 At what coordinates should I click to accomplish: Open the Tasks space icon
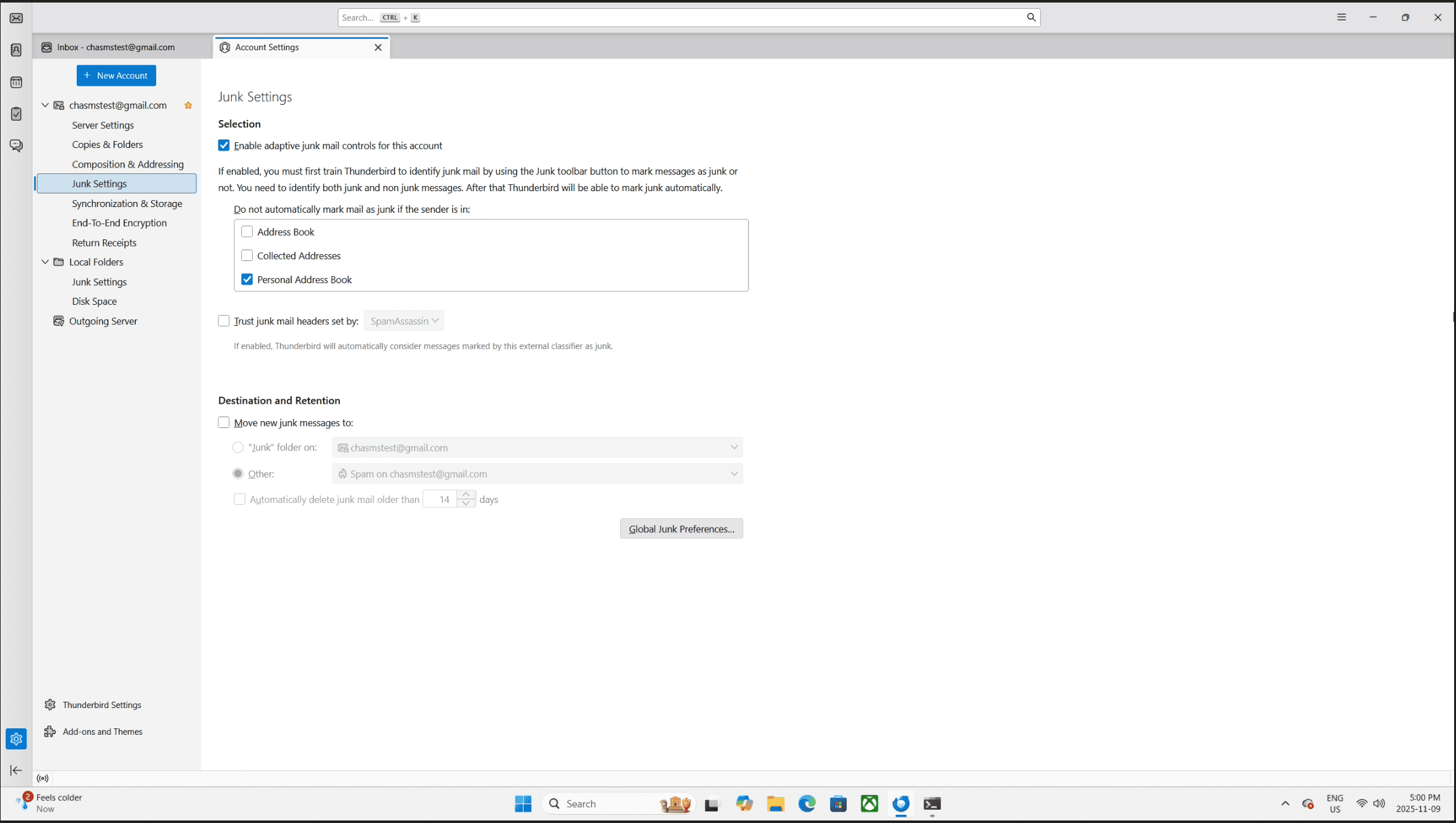pos(17,114)
